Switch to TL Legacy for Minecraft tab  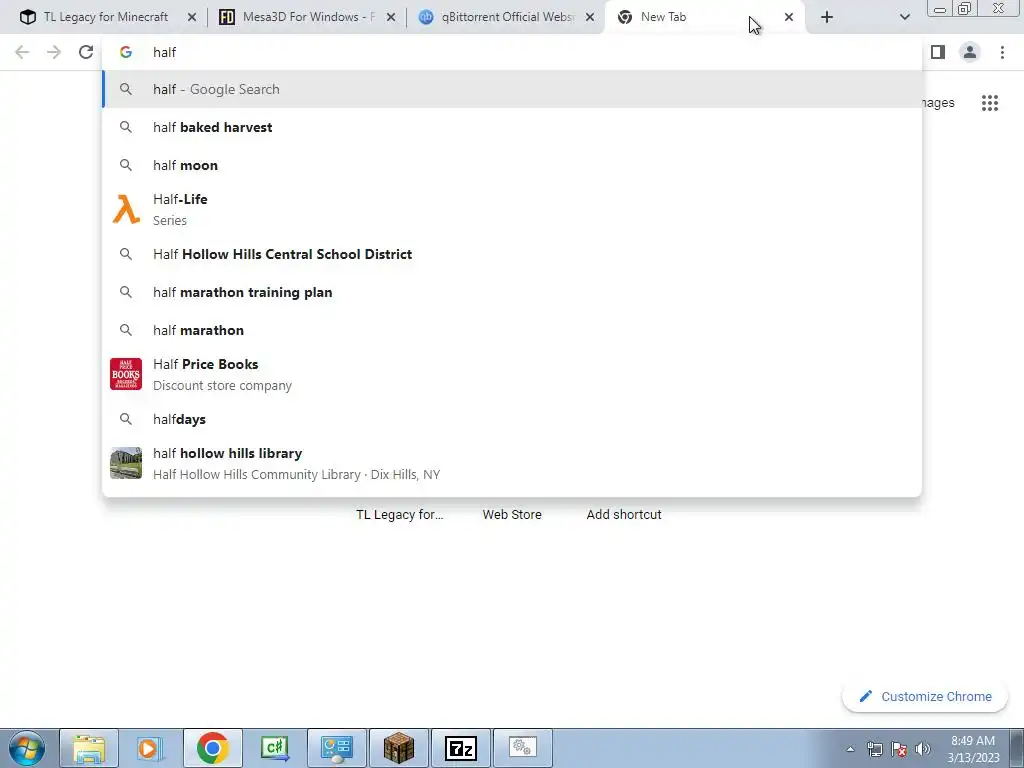[104, 18]
